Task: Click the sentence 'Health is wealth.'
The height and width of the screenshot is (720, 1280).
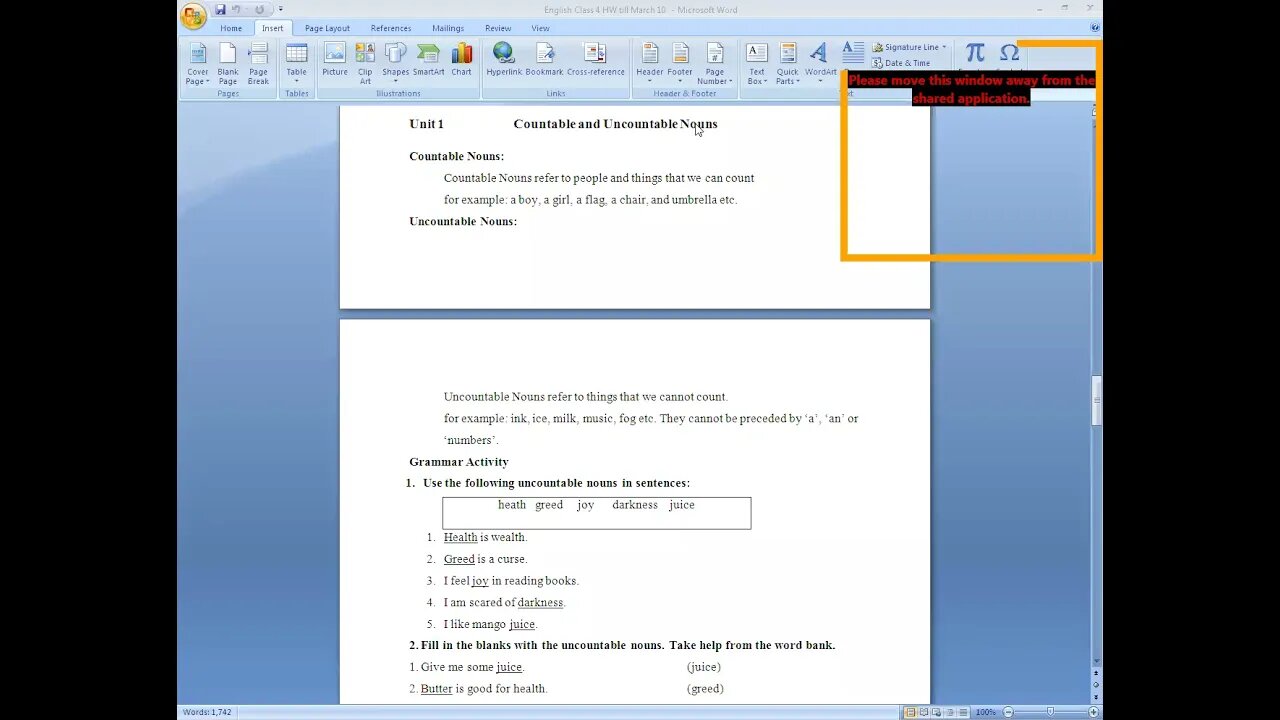Action: point(485,537)
